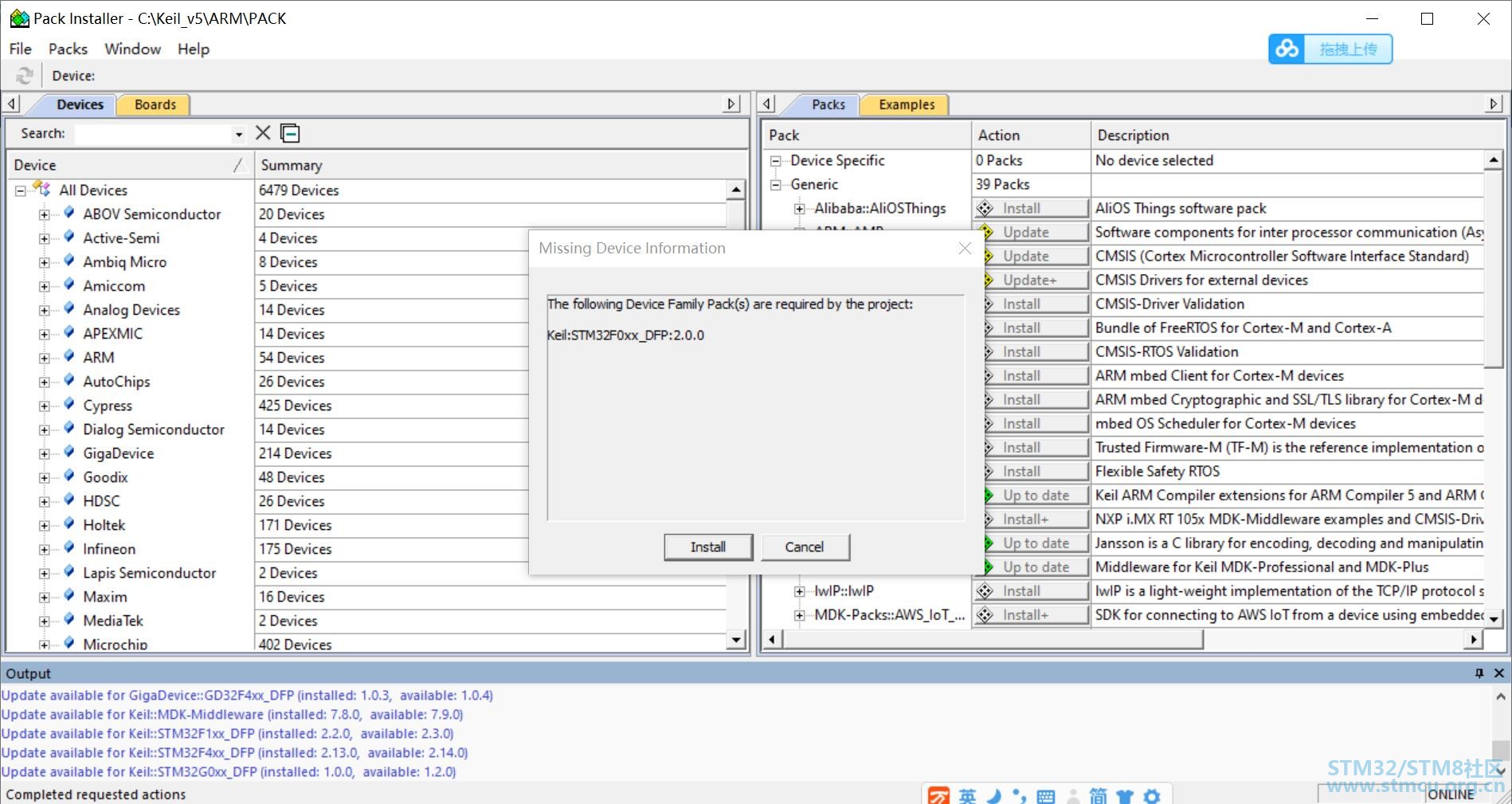Click the collapse all tree icon
1512x804 pixels.
tap(290, 133)
